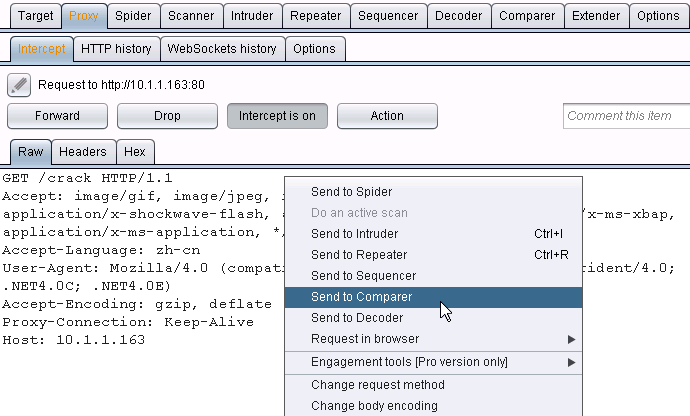Choose Change body encoding
This screenshot has height=416, width=690.
pos(433,406)
